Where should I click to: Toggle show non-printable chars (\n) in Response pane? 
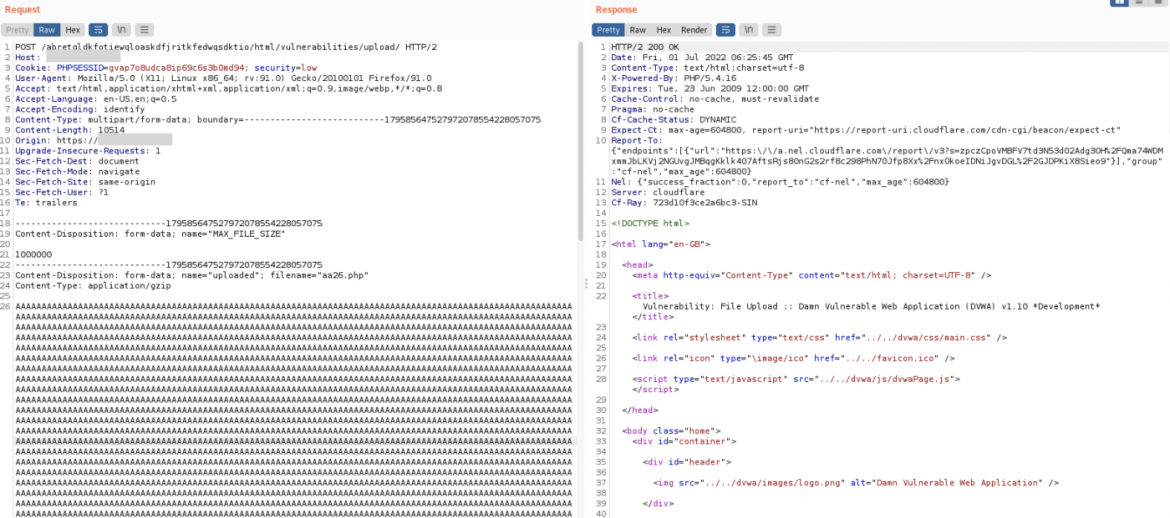pos(748,30)
